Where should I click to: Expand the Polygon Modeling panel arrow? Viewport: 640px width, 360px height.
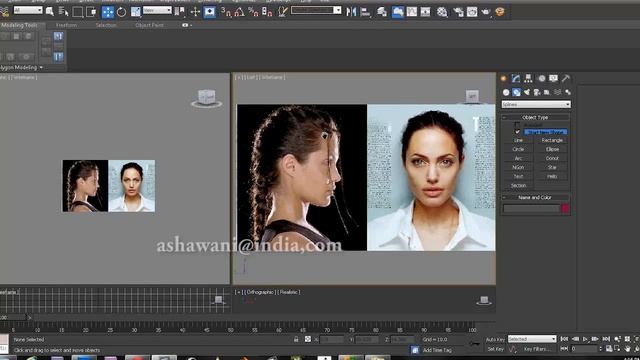click(x=41, y=67)
